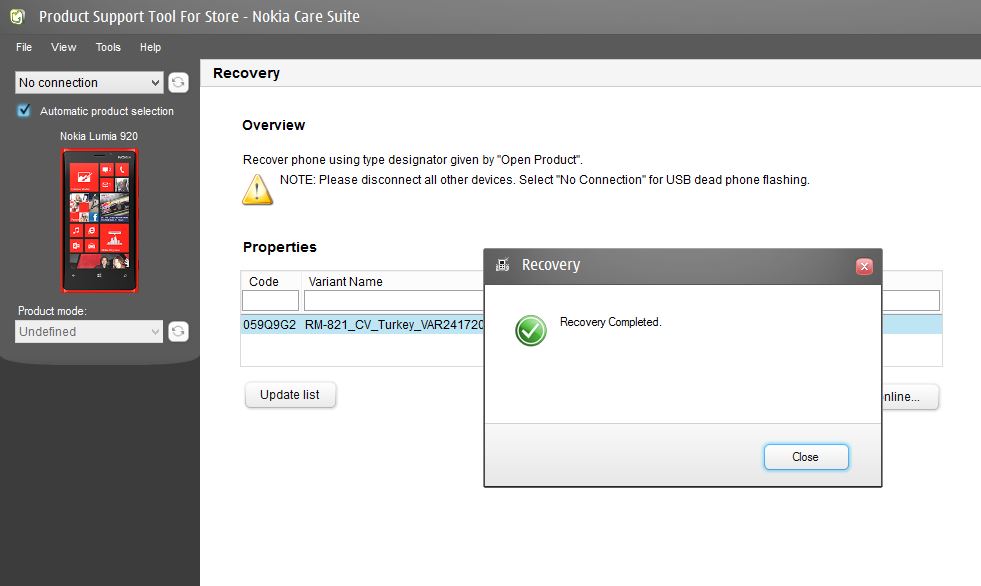
Task: Click the Nokia Lumia 920 label
Action: click(99, 136)
